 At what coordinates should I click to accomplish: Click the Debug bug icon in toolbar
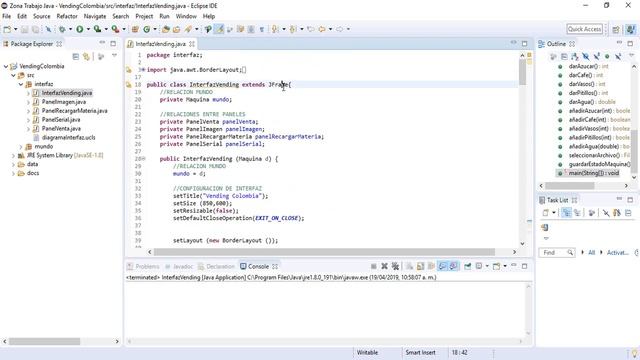tap(62, 29)
